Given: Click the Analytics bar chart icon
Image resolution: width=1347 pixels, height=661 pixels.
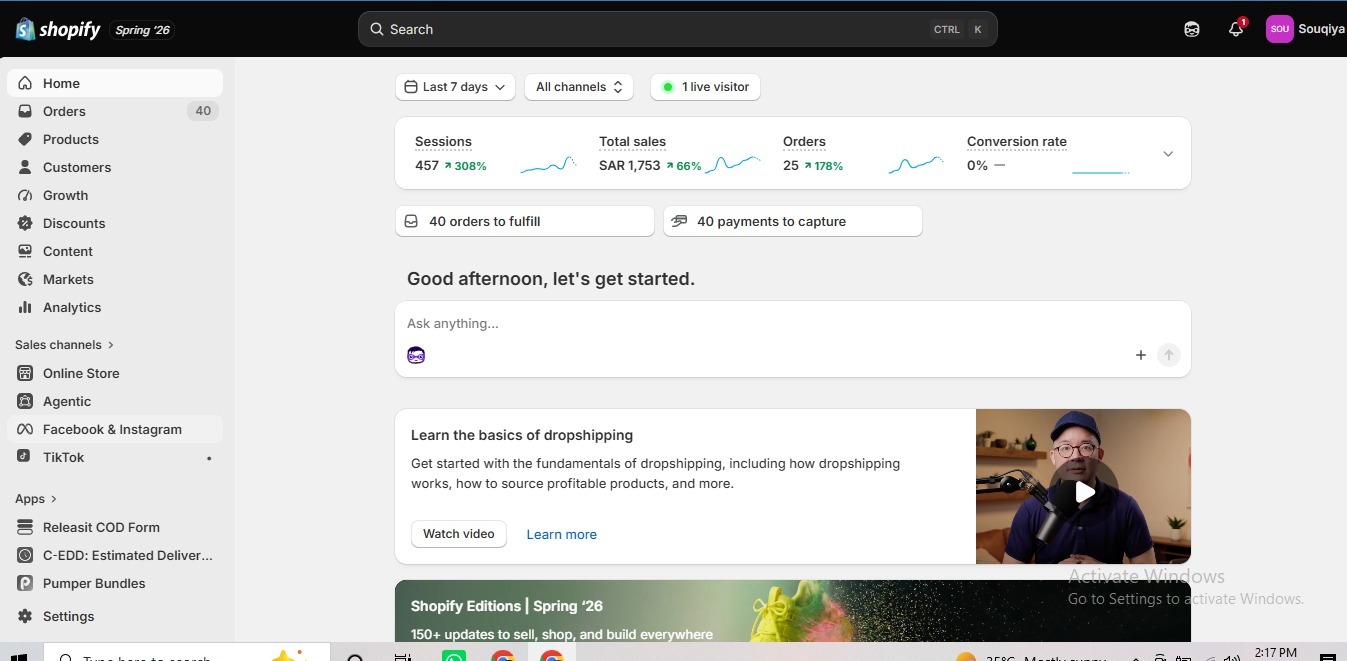Looking at the screenshot, I should click(25, 307).
